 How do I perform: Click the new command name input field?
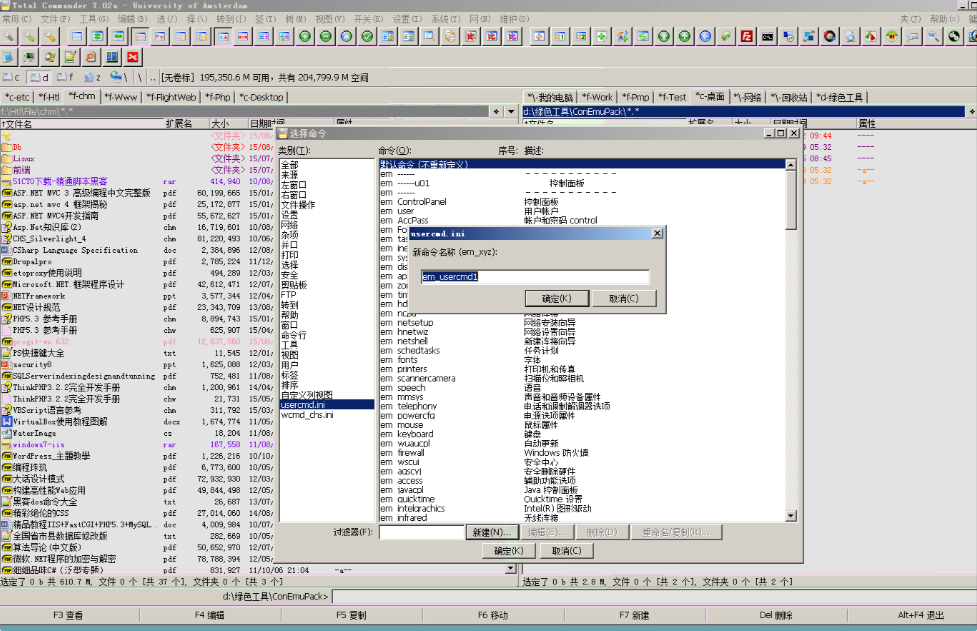(535, 277)
